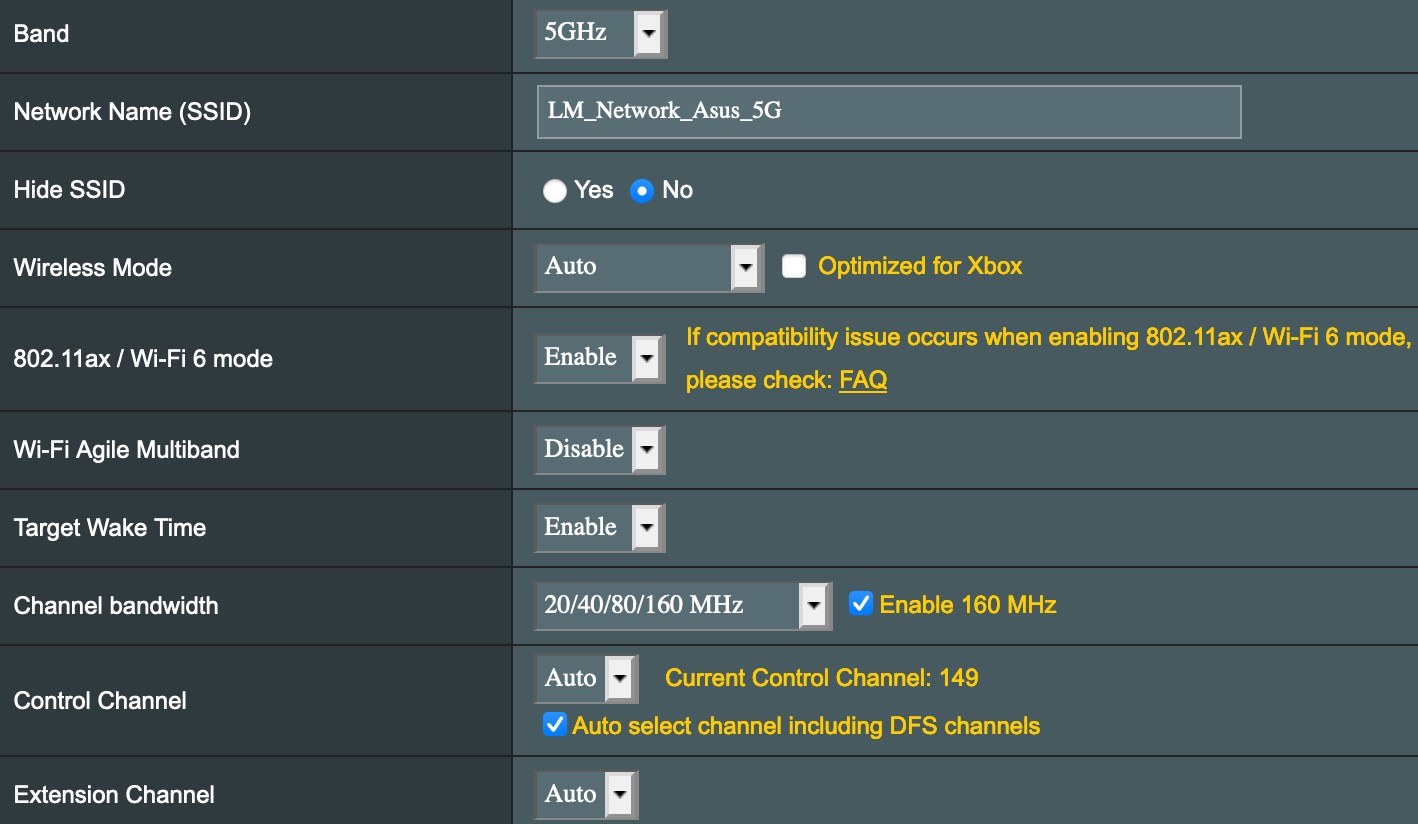The height and width of the screenshot is (824, 1418).
Task: Select Yes for Hide SSID
Action: pos(555,191)
